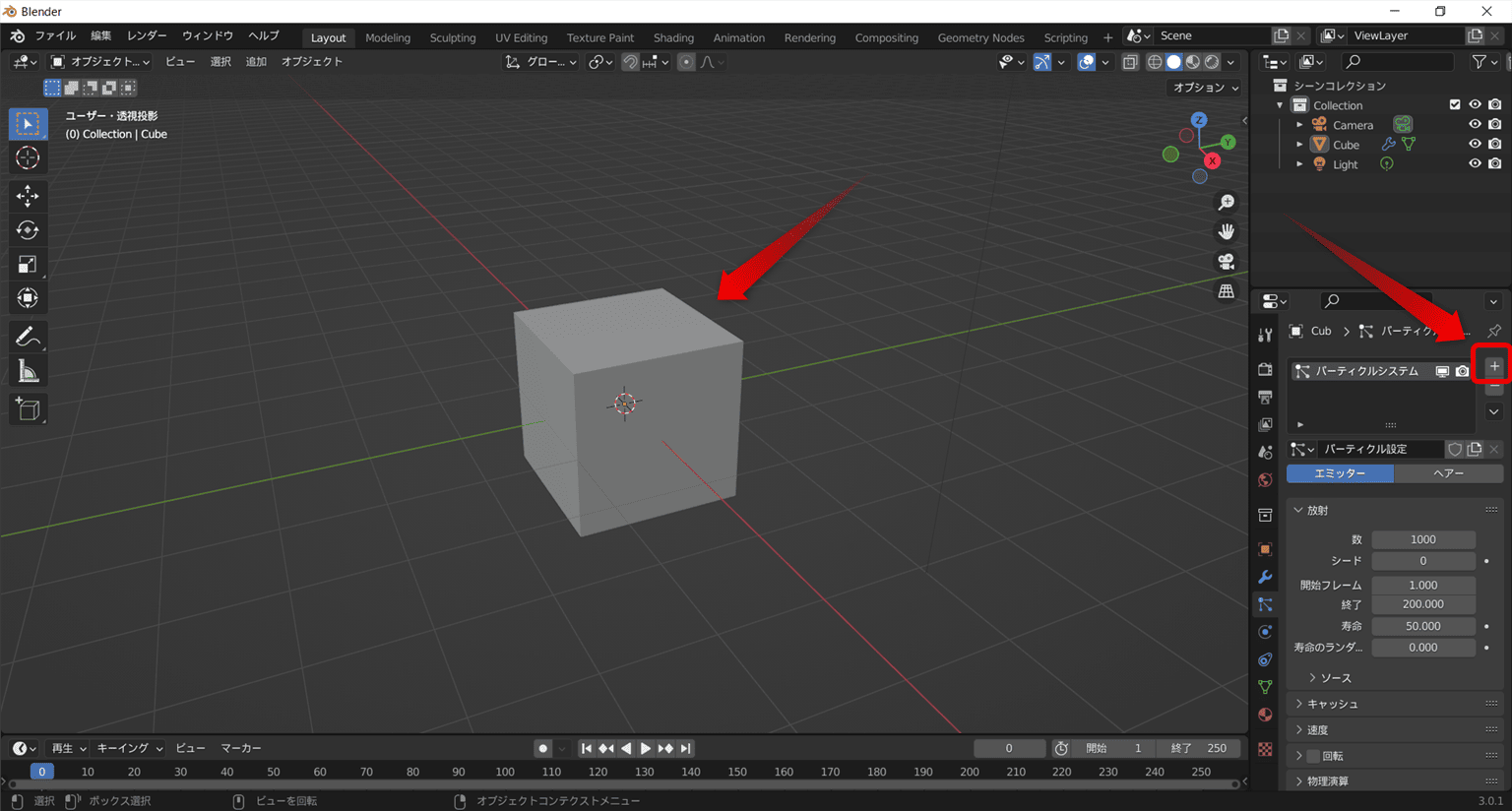Open the Render properties tab

(1265, 369)
